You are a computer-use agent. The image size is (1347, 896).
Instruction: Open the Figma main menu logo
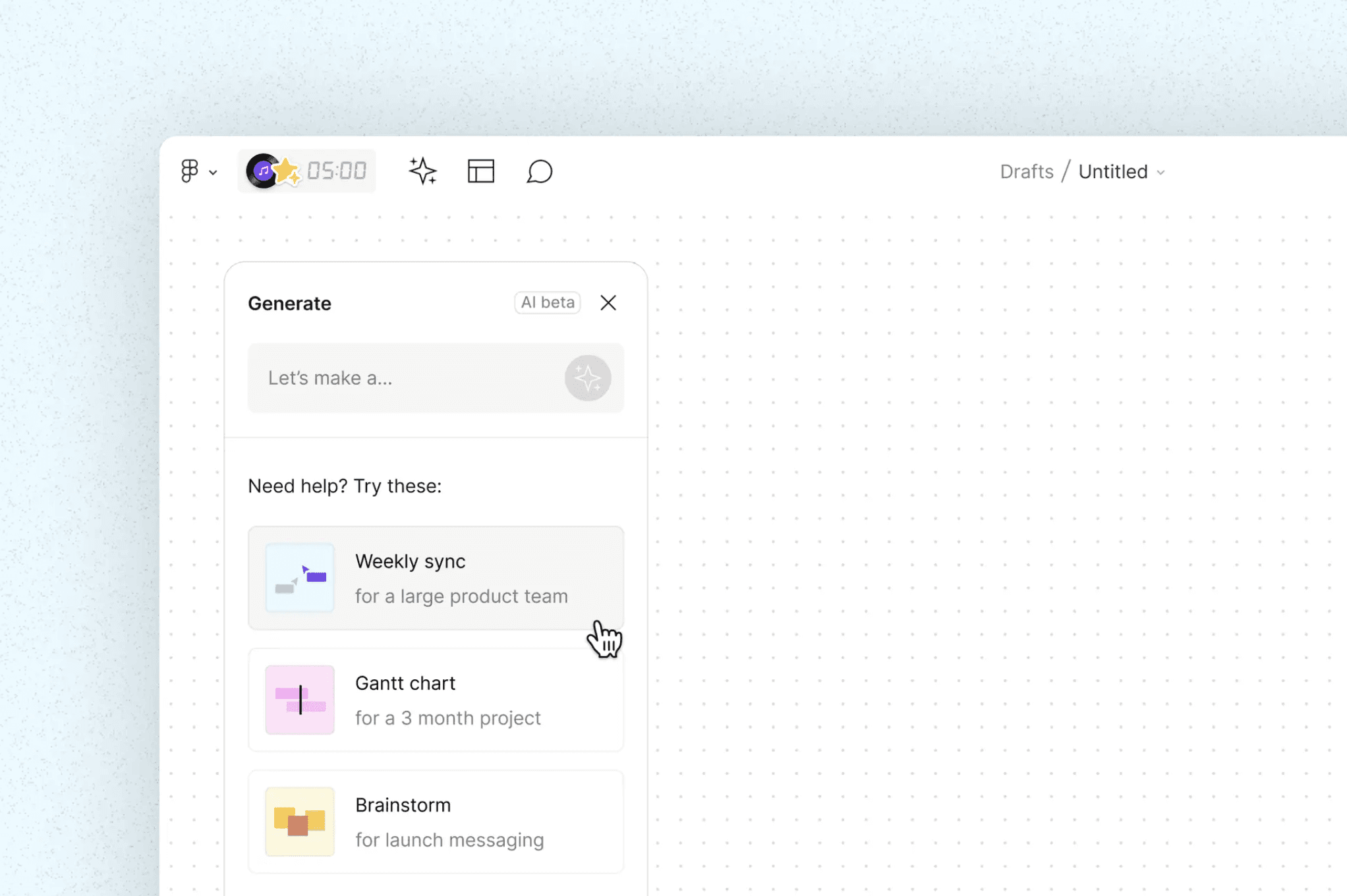point(189,171)
